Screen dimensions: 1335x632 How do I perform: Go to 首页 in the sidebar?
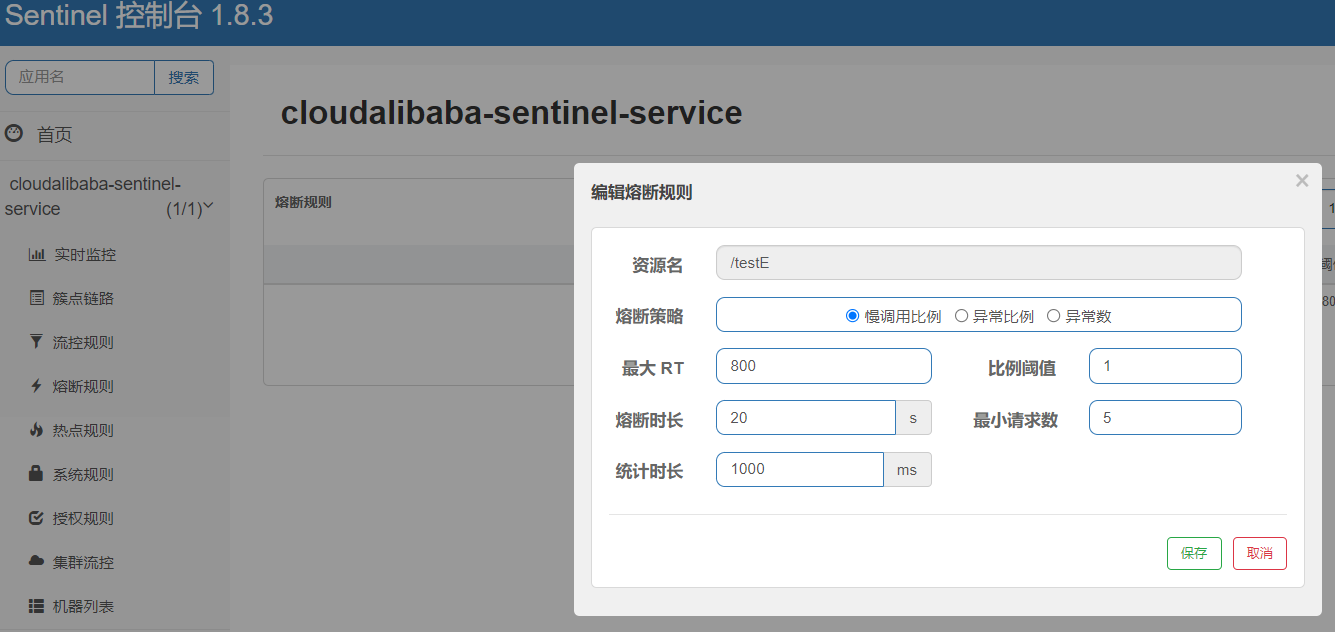[54, 135]
